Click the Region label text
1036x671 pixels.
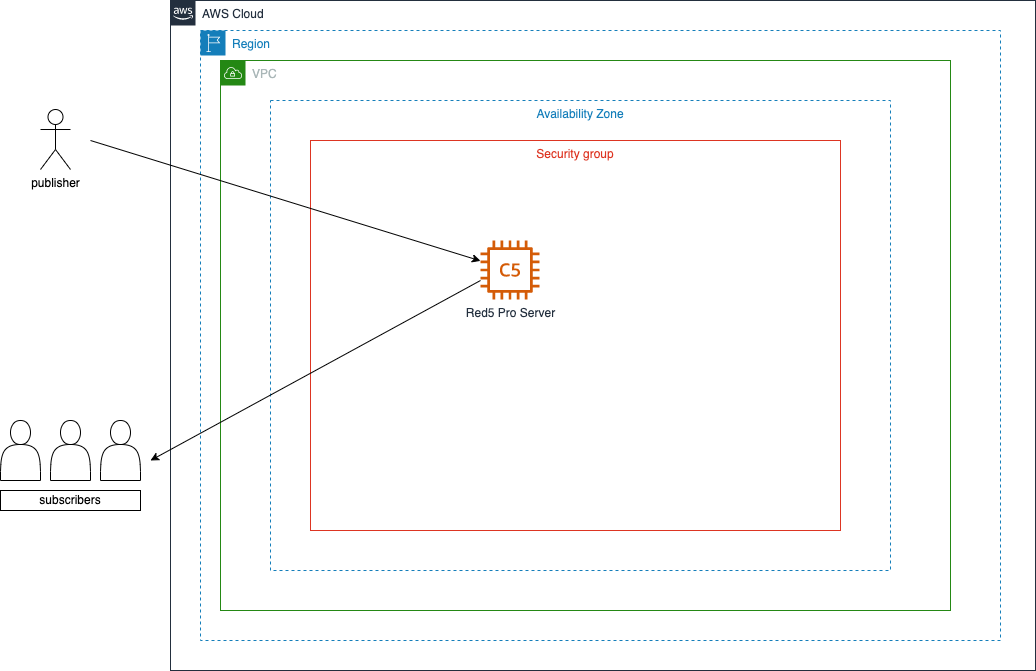[250, 44]
